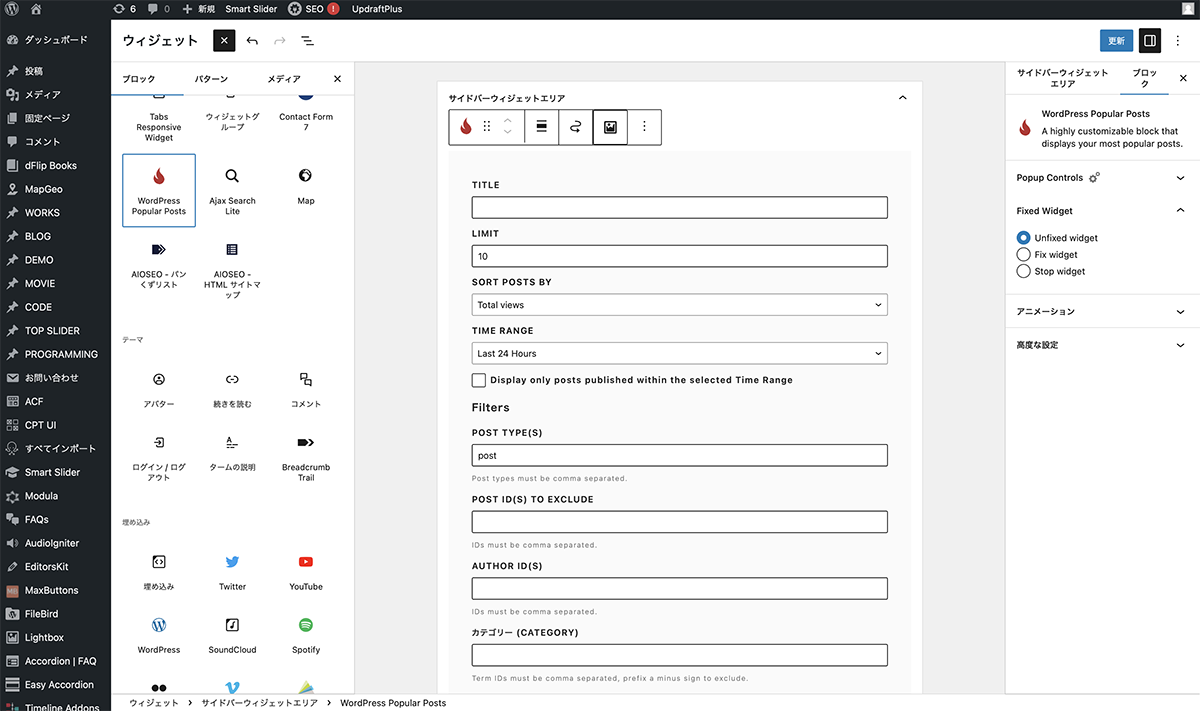Image resolution: width=1200 pixels, height=711 pixels.
Task: Select the Fix widget radio option
Action: 1023,255
